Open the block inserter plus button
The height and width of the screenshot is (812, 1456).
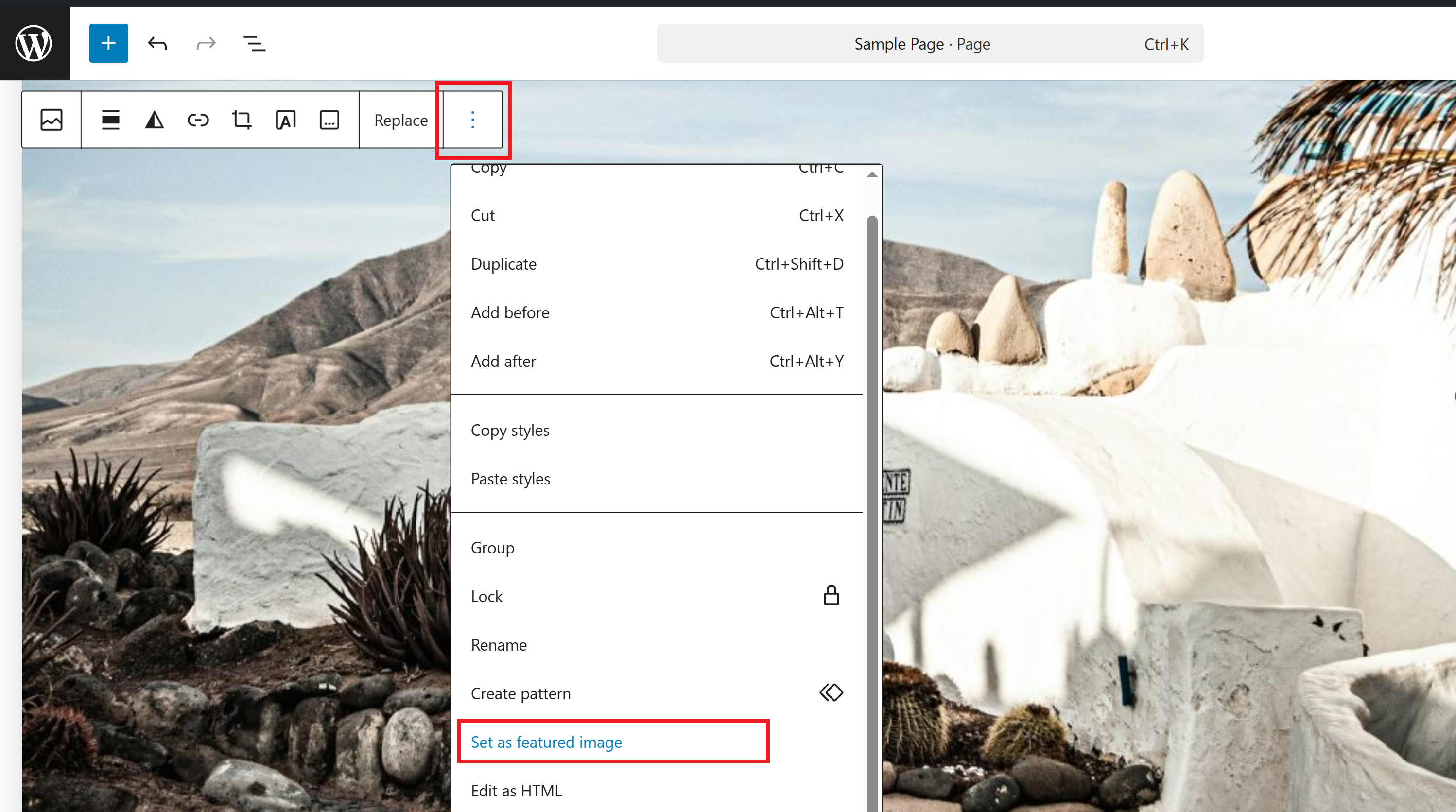click(108, 43)
